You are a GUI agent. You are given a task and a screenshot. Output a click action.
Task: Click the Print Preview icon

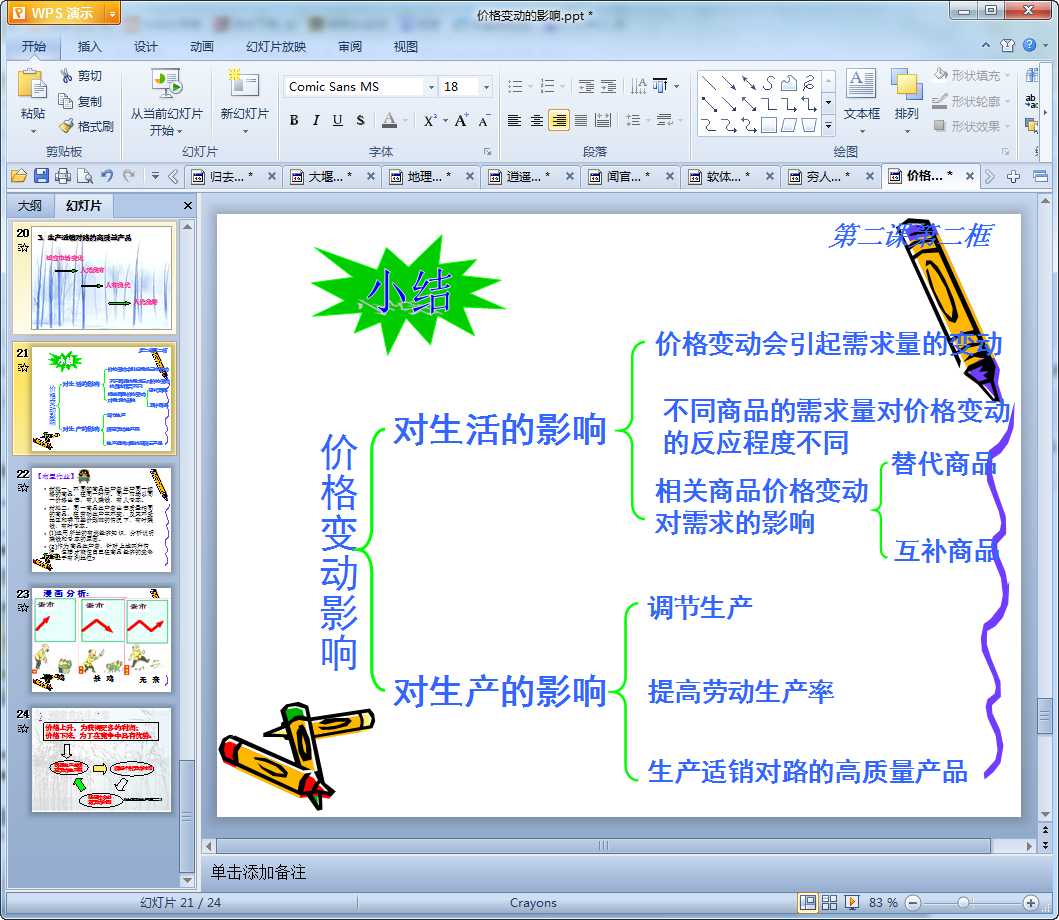click(84, 176)
